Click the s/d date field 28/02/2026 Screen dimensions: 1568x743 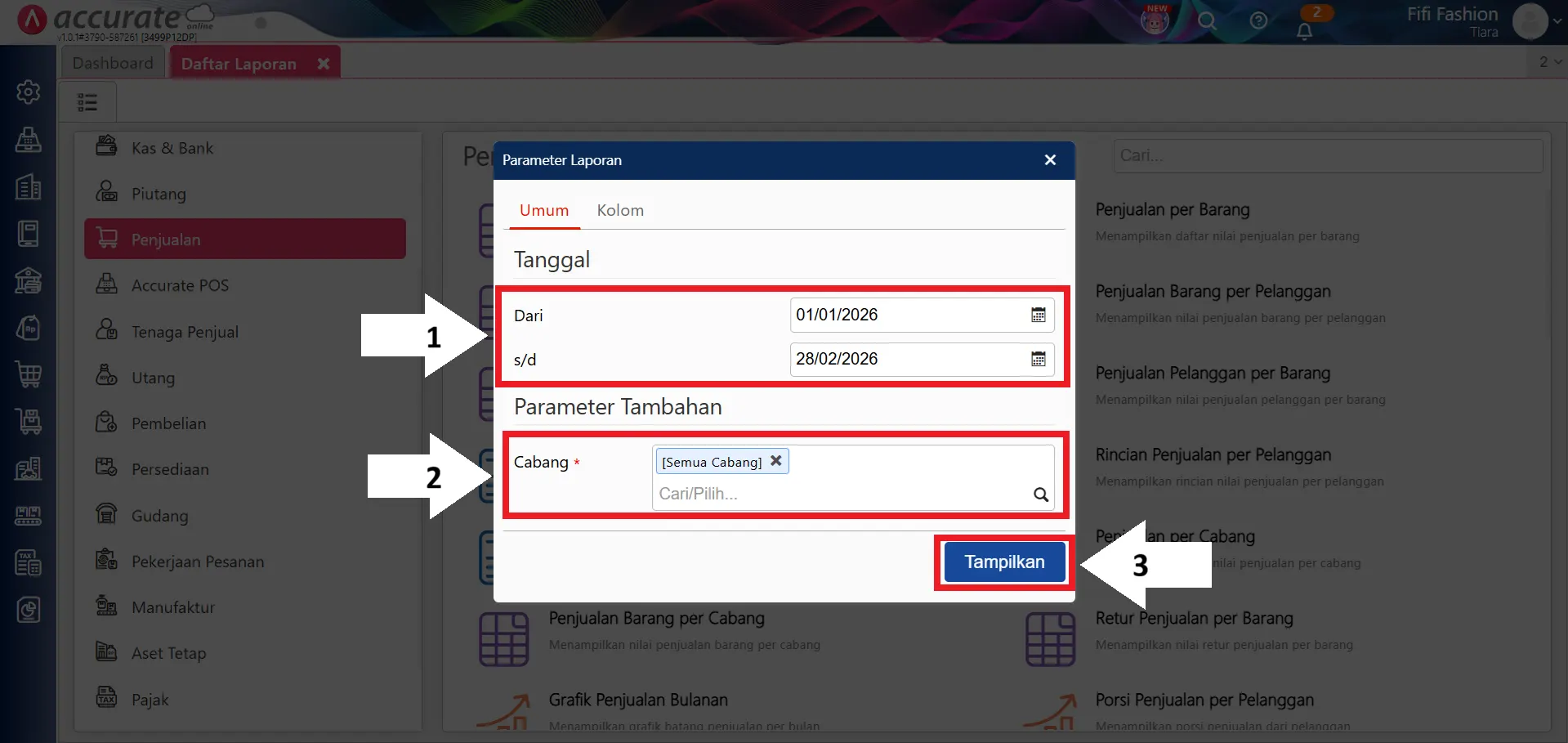[x=922, y=359]
